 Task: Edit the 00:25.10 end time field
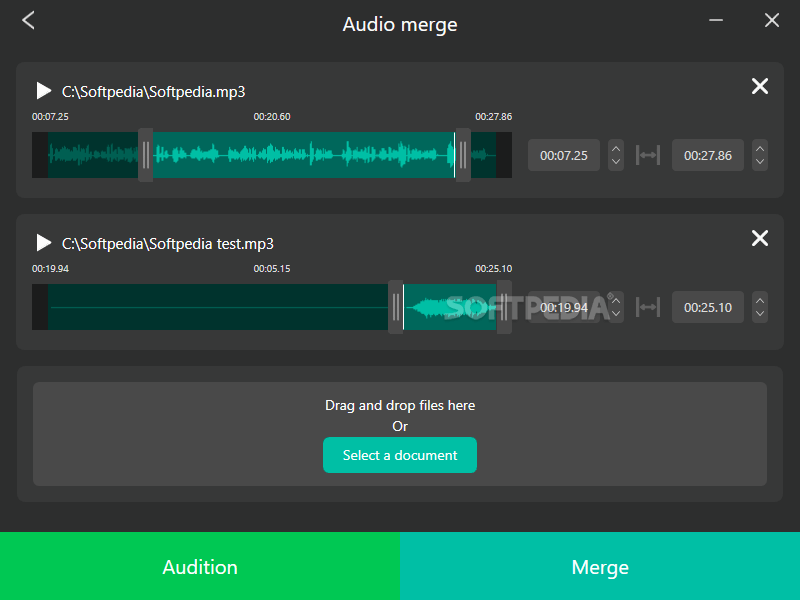click(708, 307)
